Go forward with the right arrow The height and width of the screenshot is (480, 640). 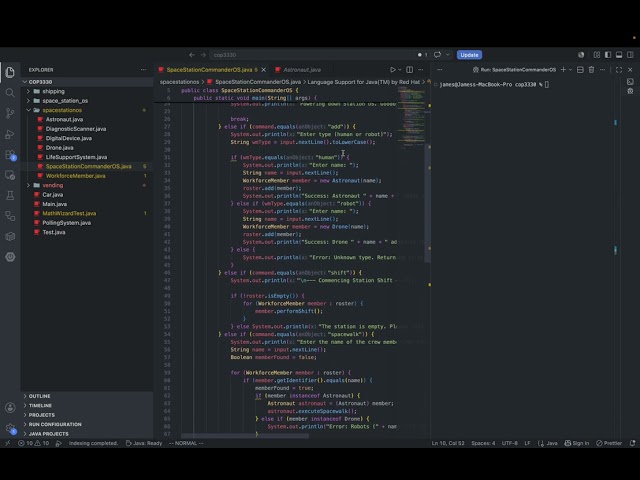click(x=203, y=55)
